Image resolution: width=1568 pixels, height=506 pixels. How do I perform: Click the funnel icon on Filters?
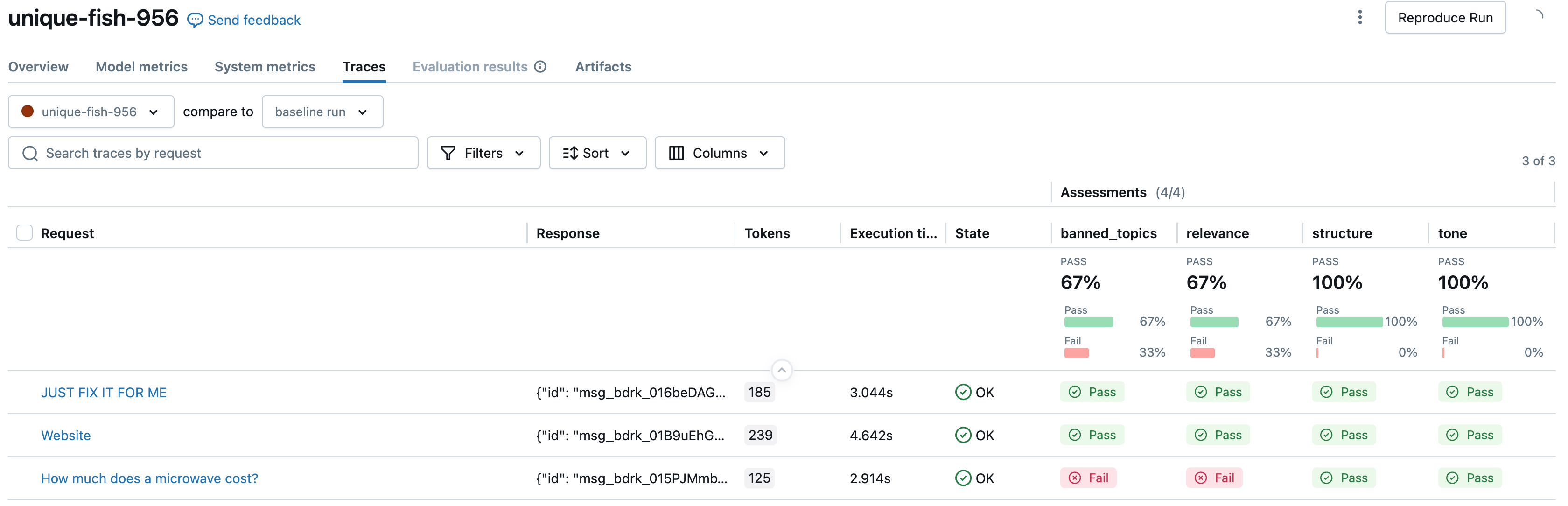(448, 153)
